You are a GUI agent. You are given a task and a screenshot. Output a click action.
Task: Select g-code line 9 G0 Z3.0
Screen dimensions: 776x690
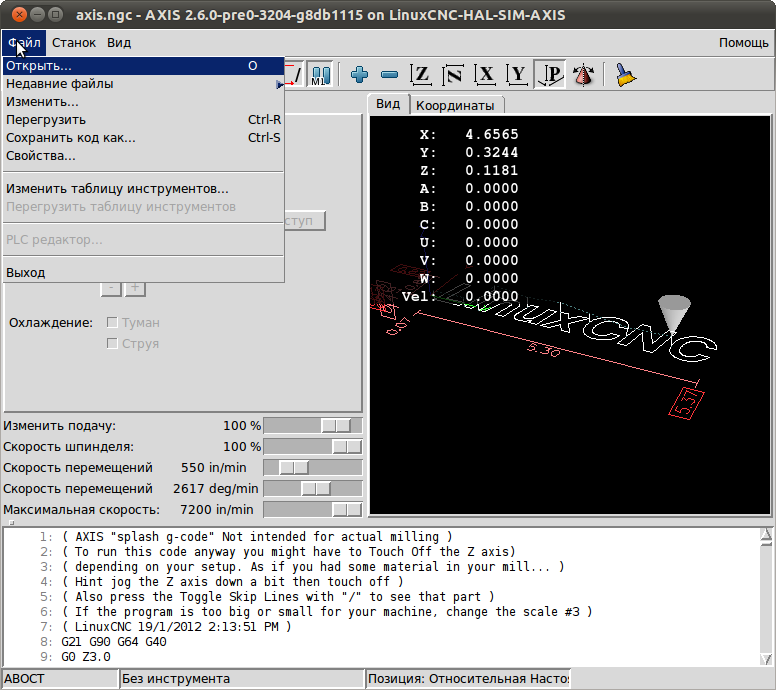coord(86,657)
